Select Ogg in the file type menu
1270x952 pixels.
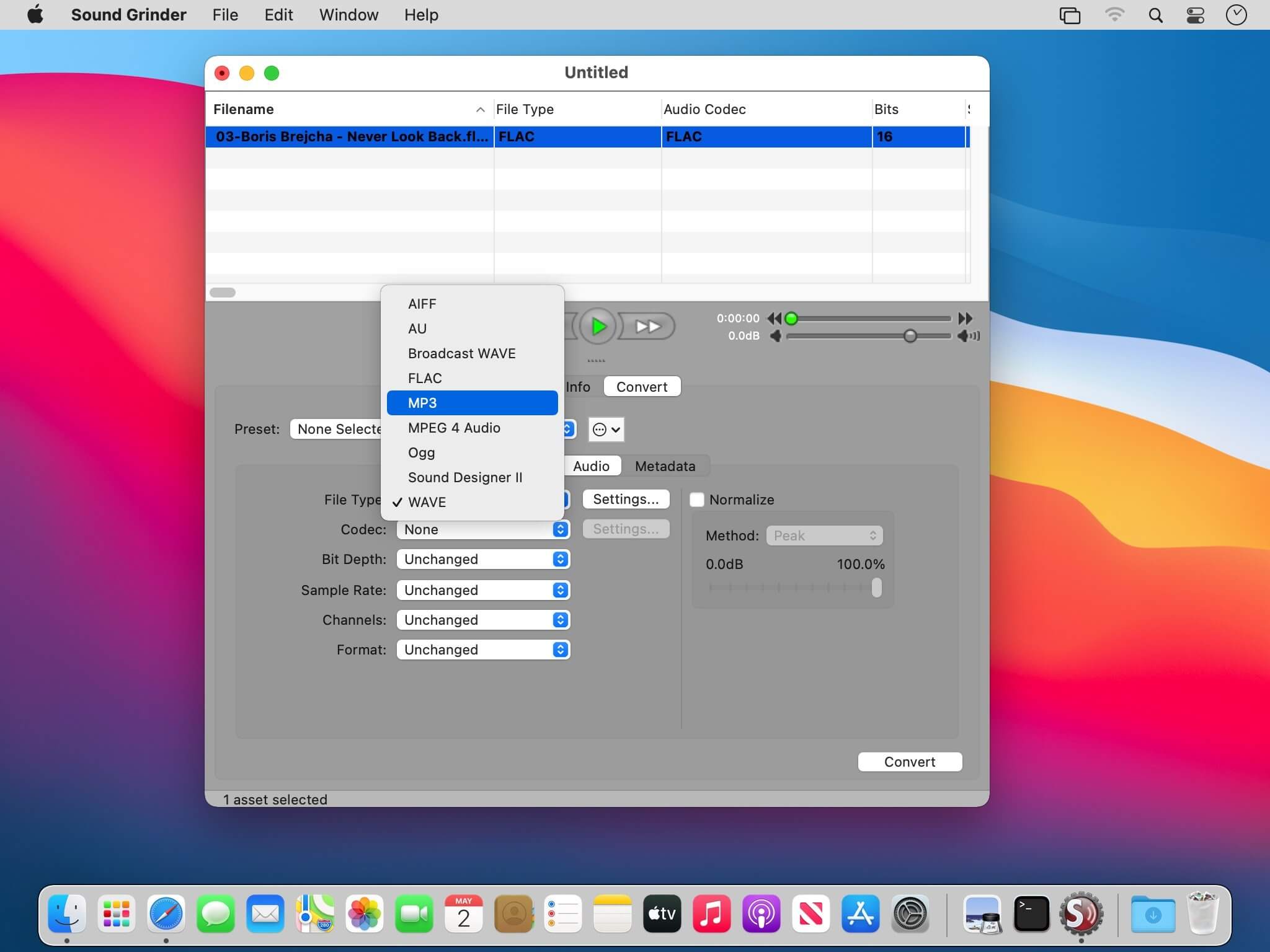(422, 452)
